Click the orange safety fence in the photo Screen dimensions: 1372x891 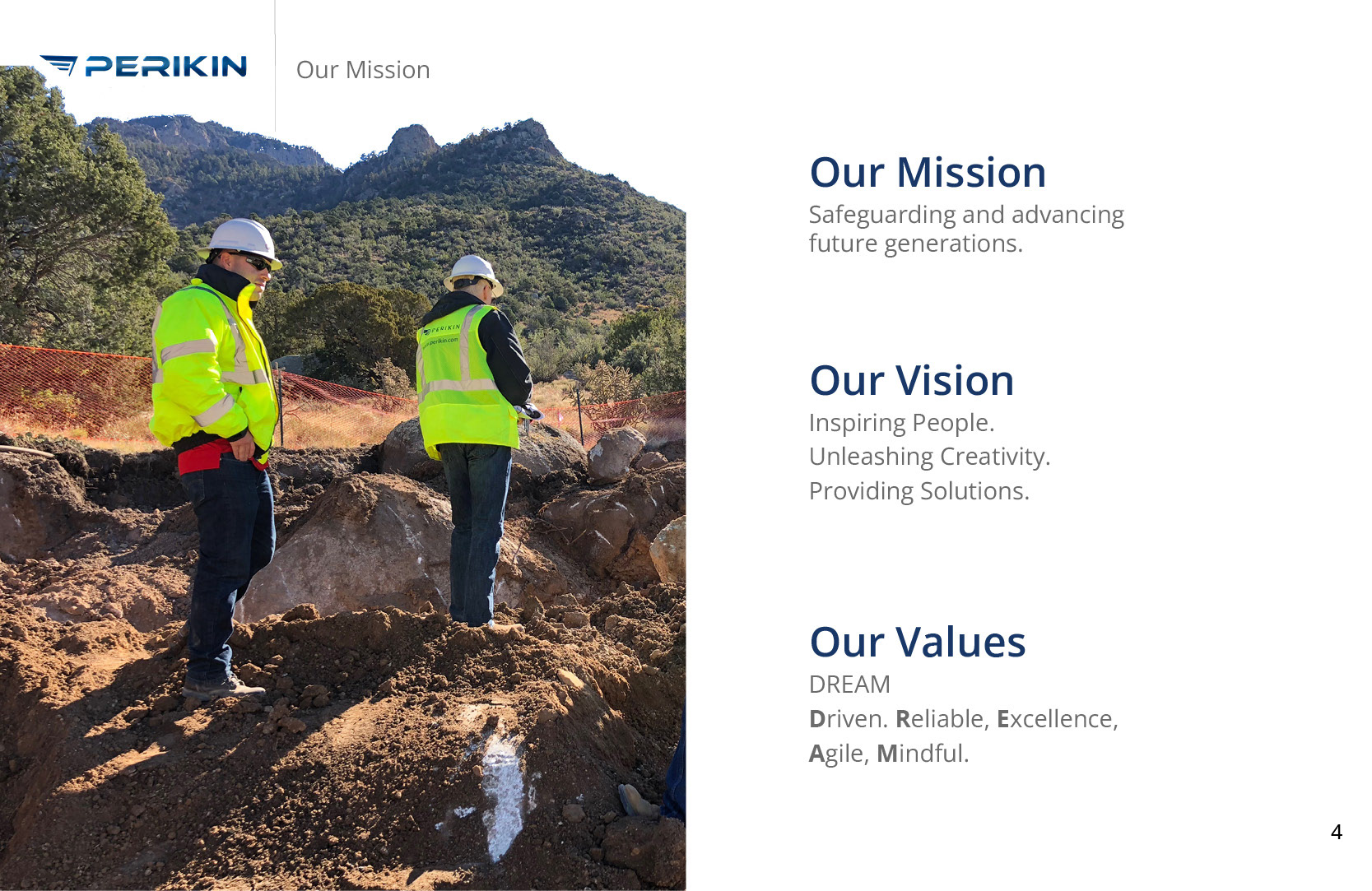tap(74, 387)
